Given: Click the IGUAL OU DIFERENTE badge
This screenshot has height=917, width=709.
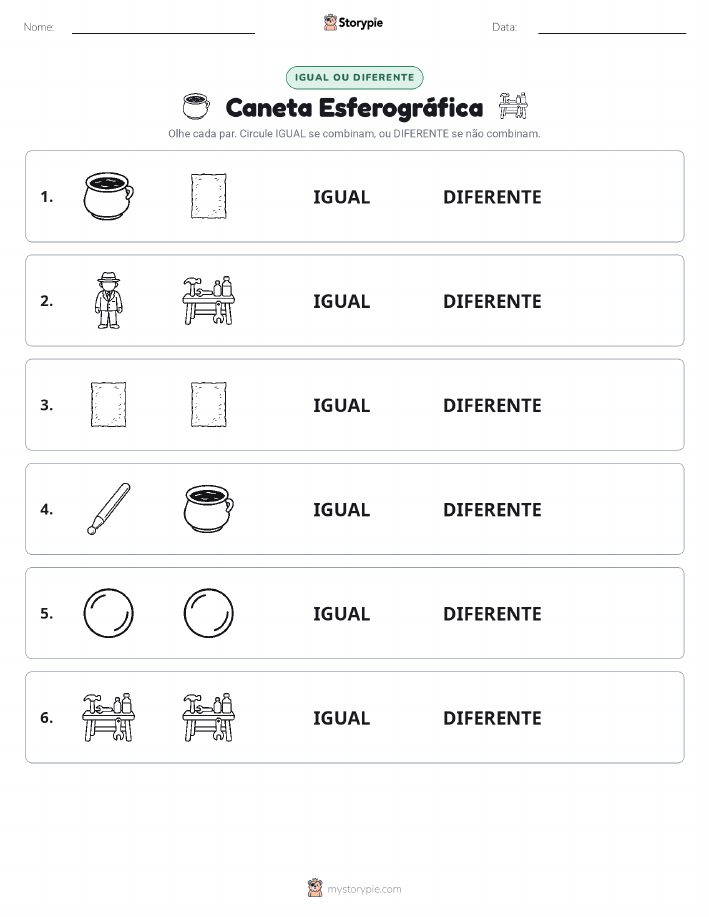Looking at the screenshot, I should (x=354, y=77).
